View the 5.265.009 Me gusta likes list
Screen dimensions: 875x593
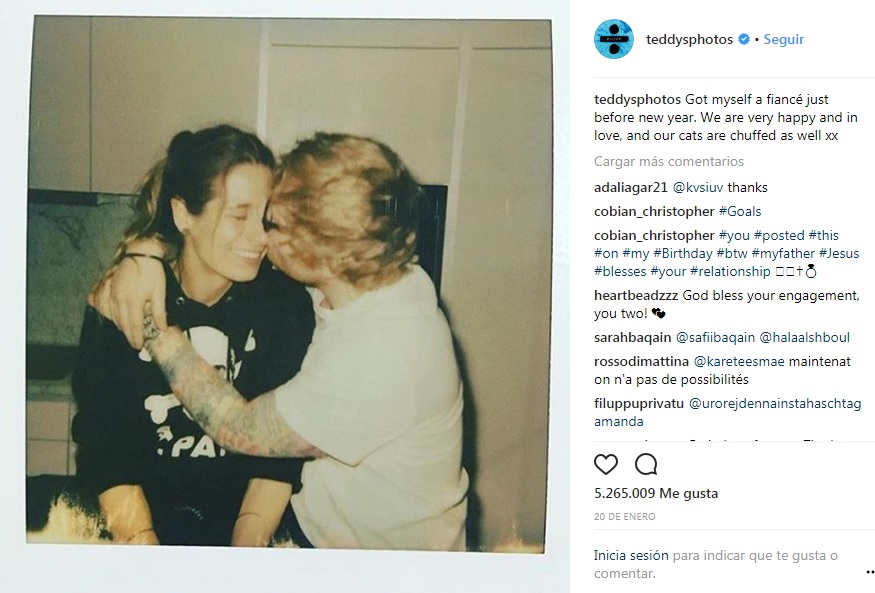point(656,493)
